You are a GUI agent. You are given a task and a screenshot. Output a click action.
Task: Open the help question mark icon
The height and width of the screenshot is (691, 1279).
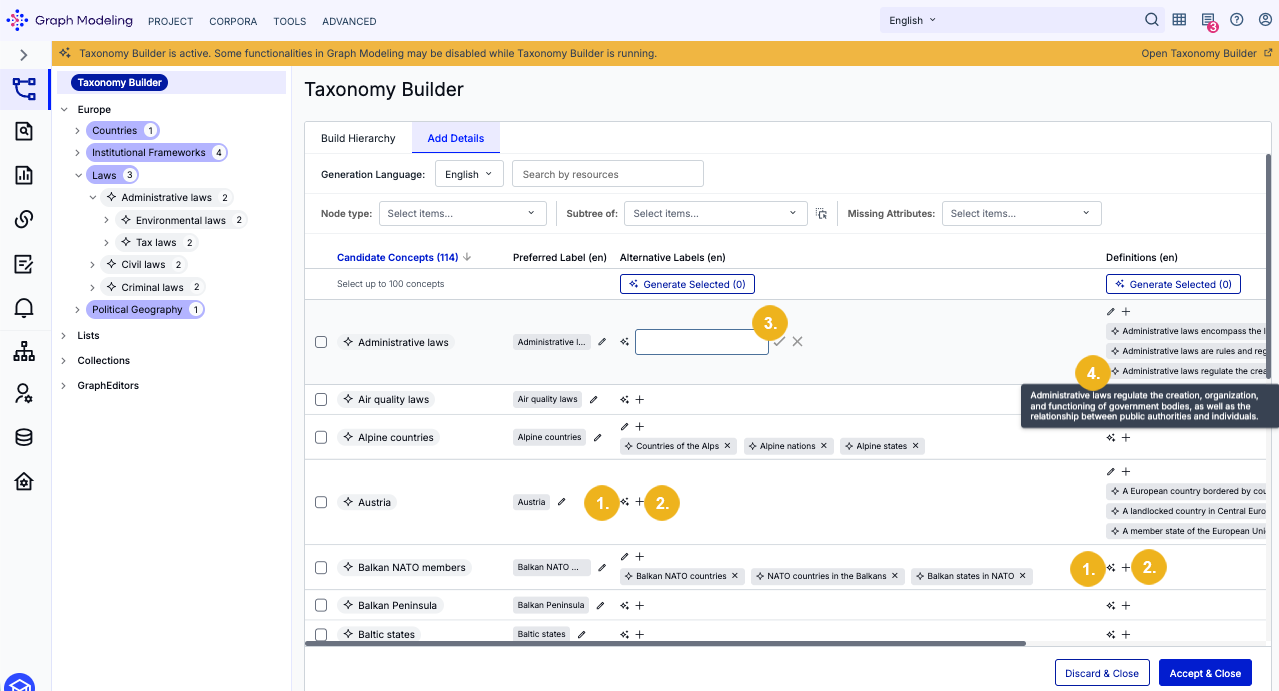pyautogui.click(x=1237, y=20)
